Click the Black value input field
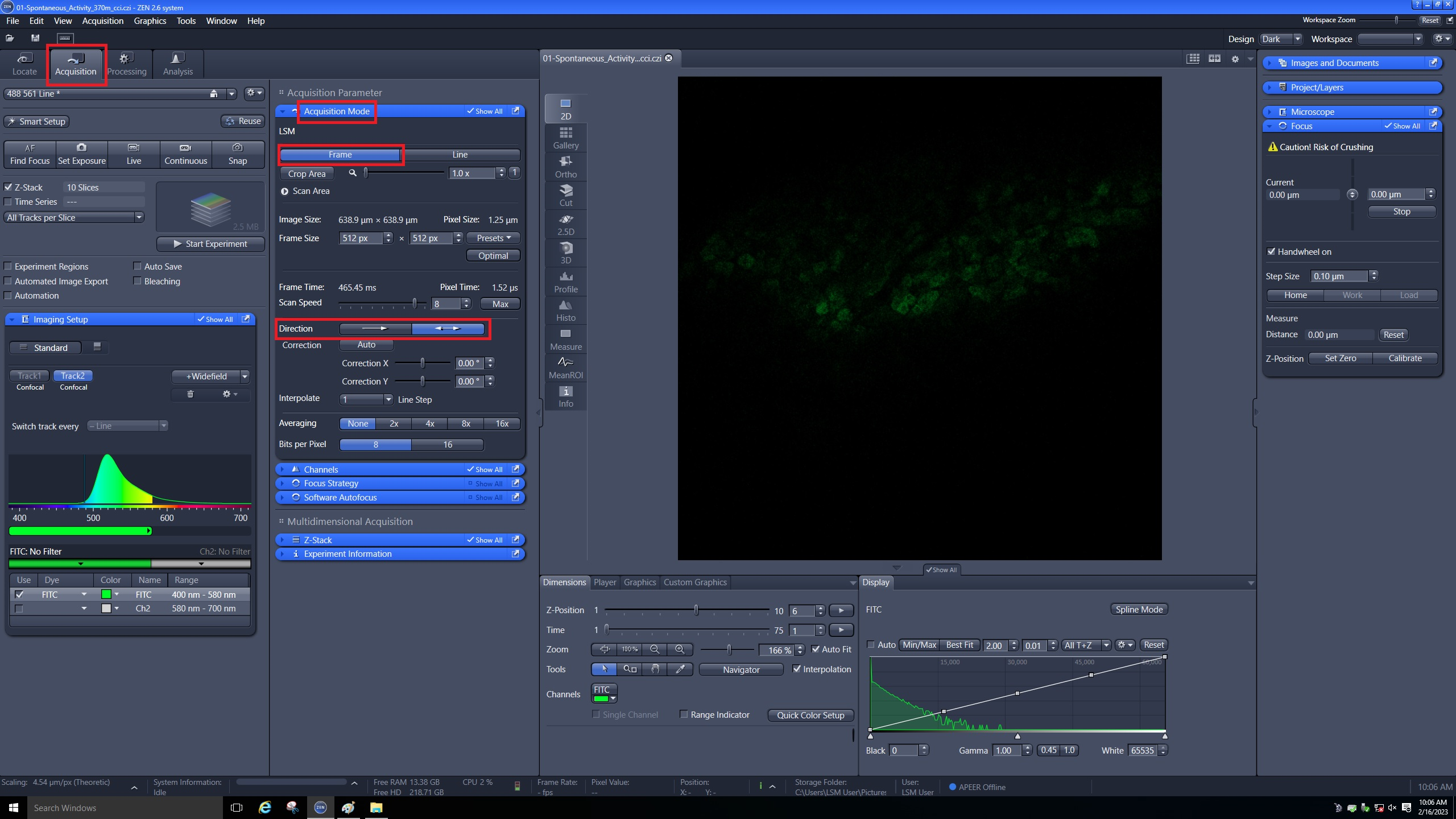 pos(903,750)
